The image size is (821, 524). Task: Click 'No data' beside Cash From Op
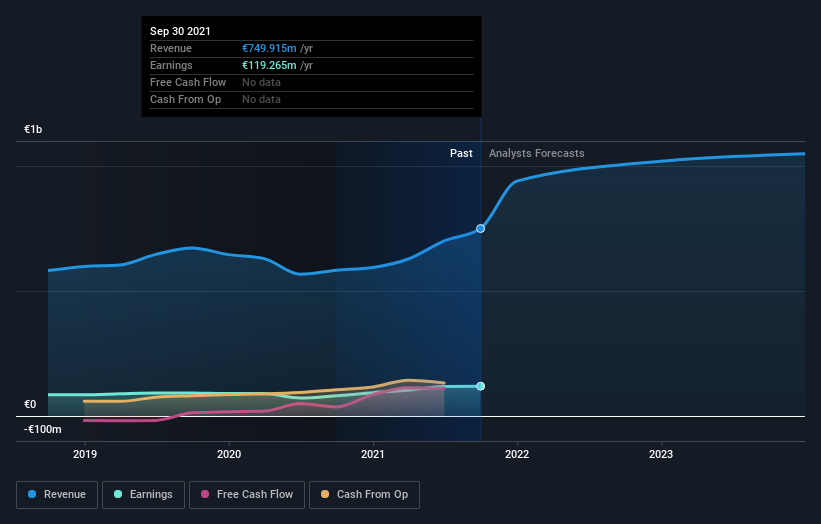[x=261, y=99]
